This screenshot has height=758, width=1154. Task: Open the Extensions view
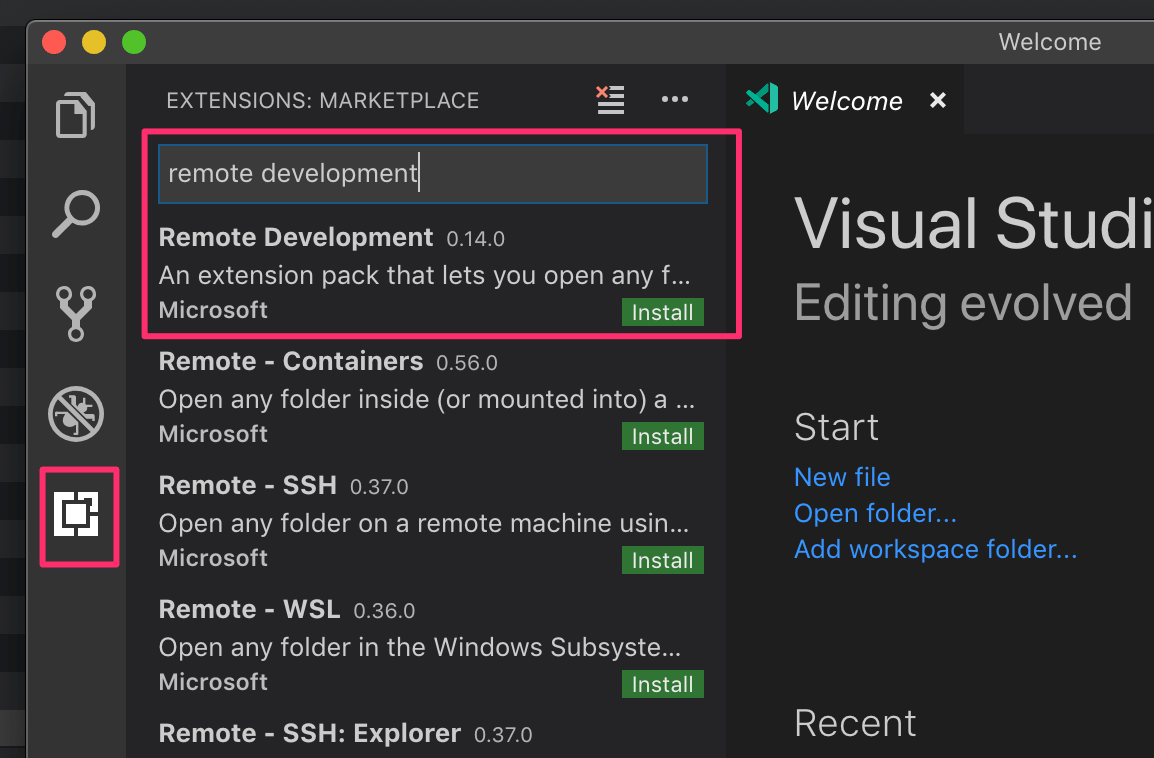[x=79, y=516]
